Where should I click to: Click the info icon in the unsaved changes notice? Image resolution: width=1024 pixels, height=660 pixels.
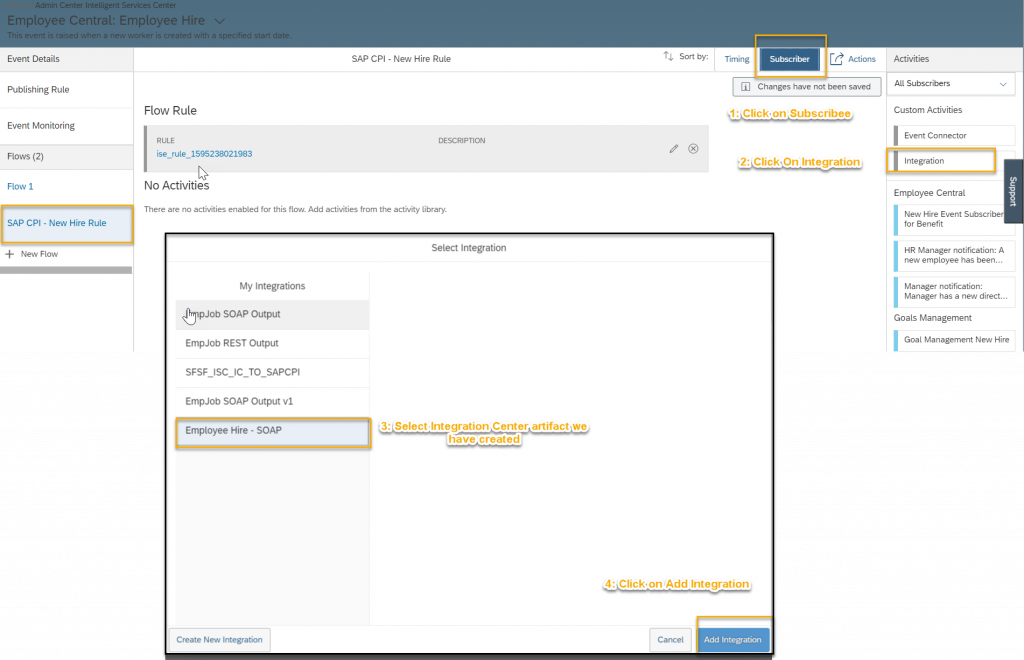(745, 87)
